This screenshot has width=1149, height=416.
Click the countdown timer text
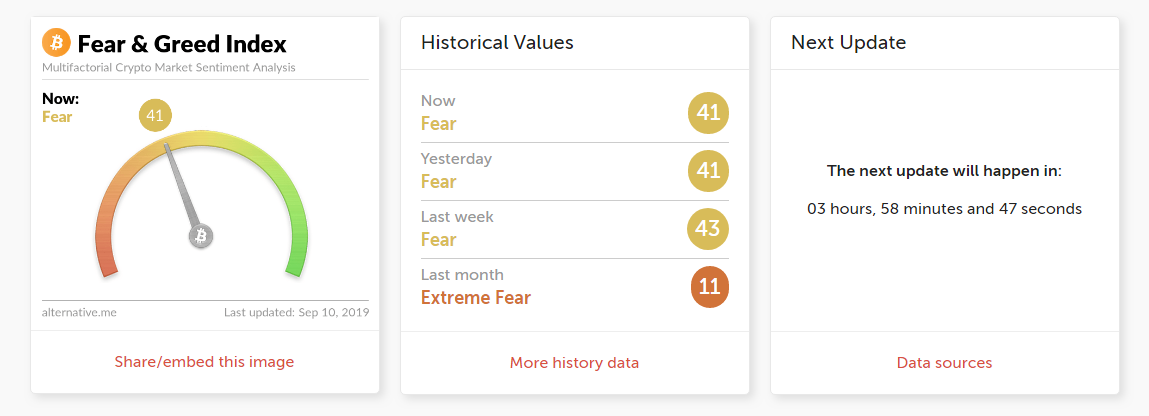coord(944,209)
